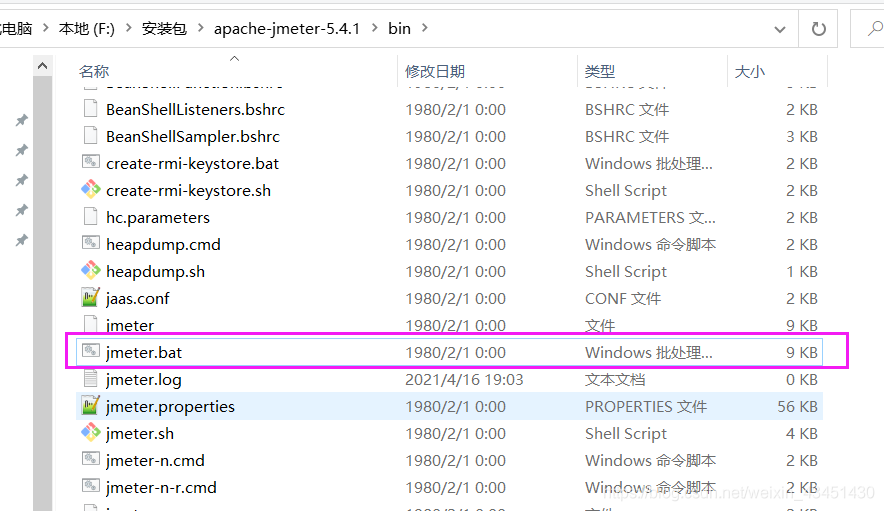Screen dimensions: 884x511
Task: Navigate to 安装包 breadcrumb
Action: (x=164, y=28)
